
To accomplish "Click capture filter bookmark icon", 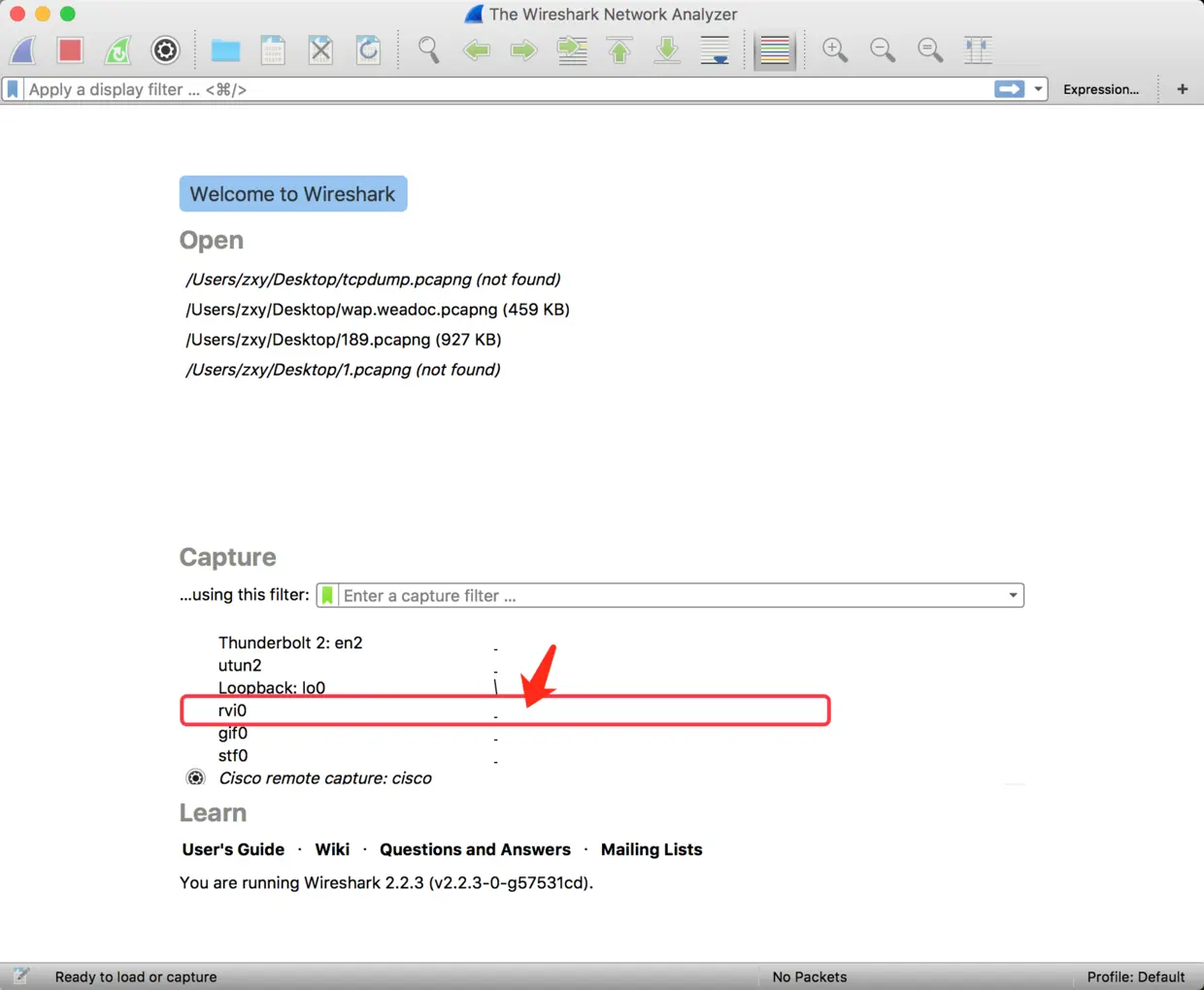I will pyautogui.click(x=327, y=596).
